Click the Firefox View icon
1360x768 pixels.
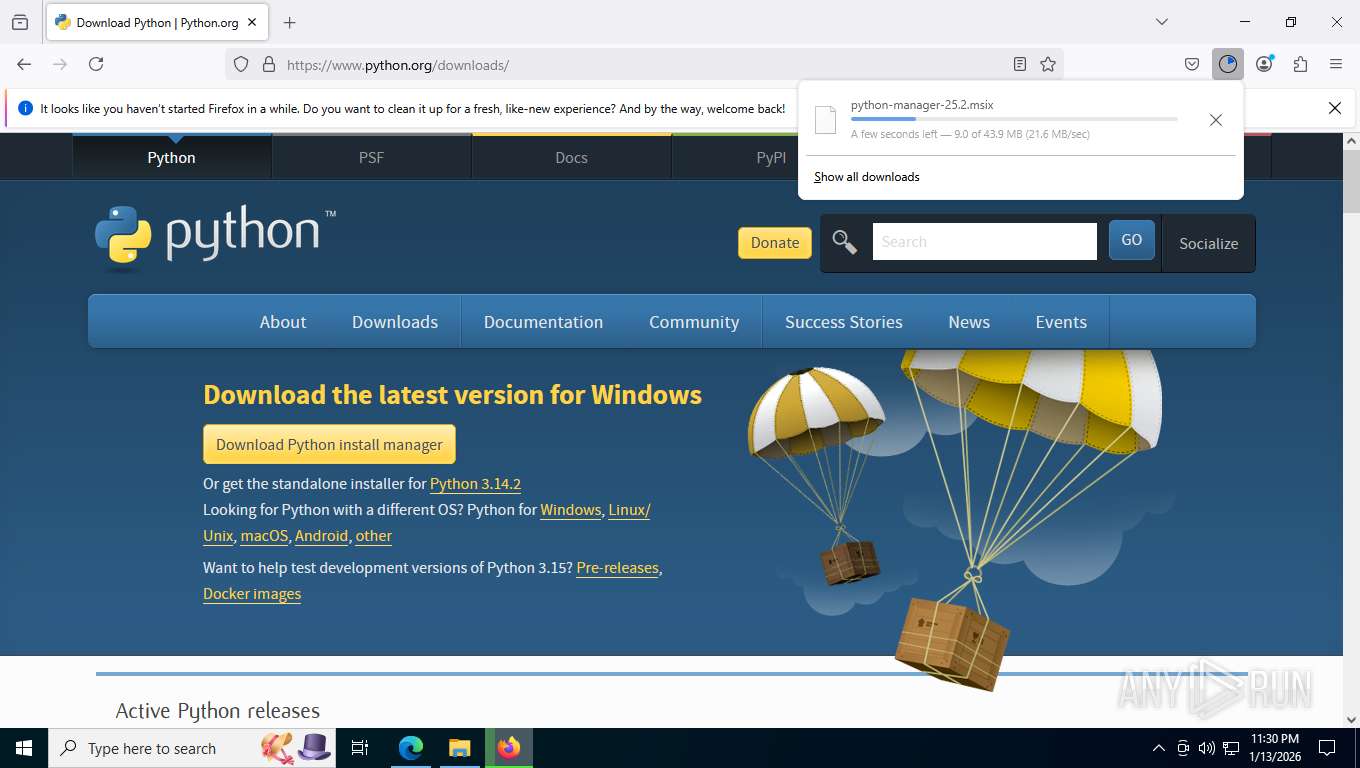tap(20, 22)
